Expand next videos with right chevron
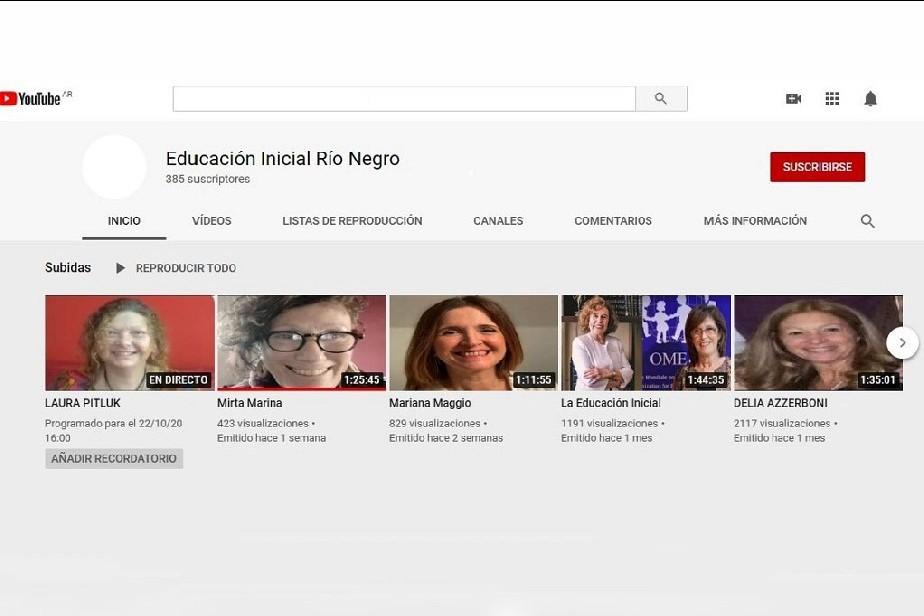 tap(901, 343)
